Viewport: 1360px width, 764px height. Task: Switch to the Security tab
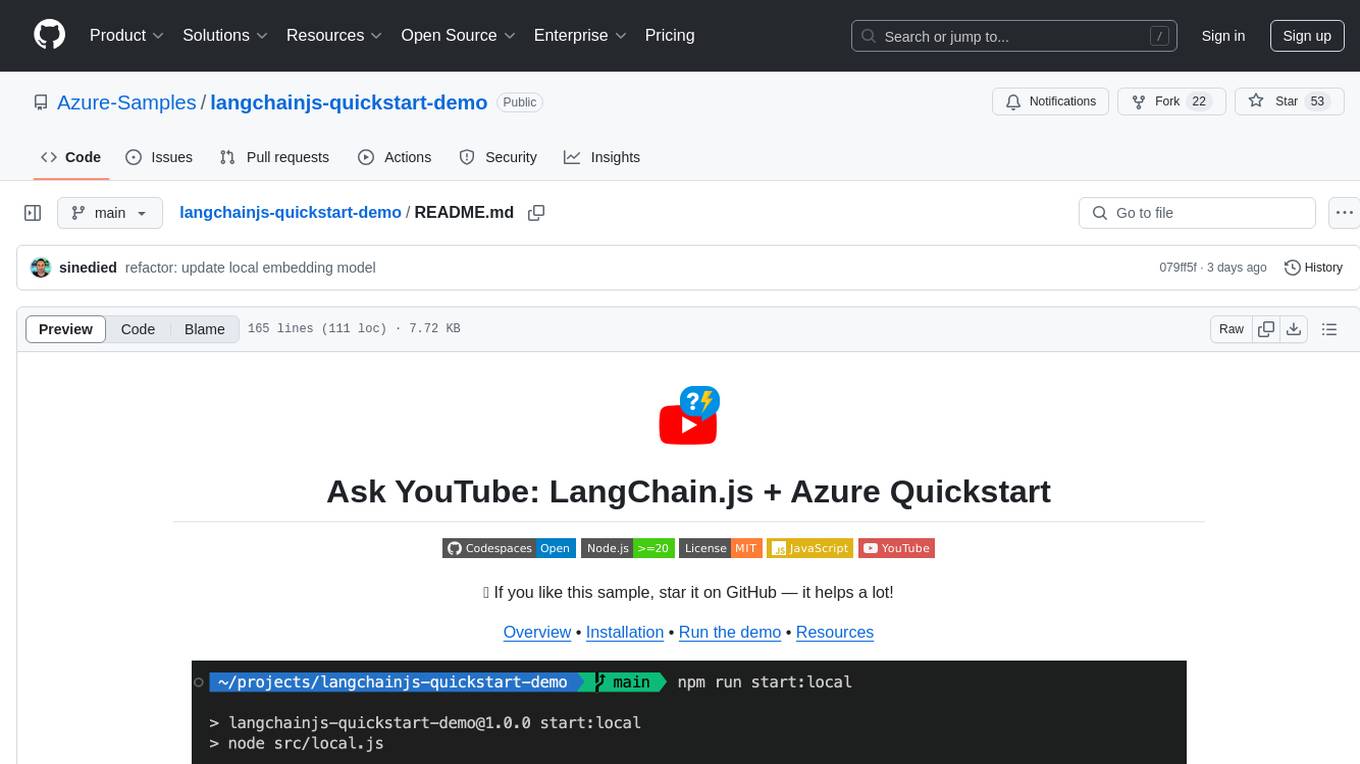click(x=498, y=157)
